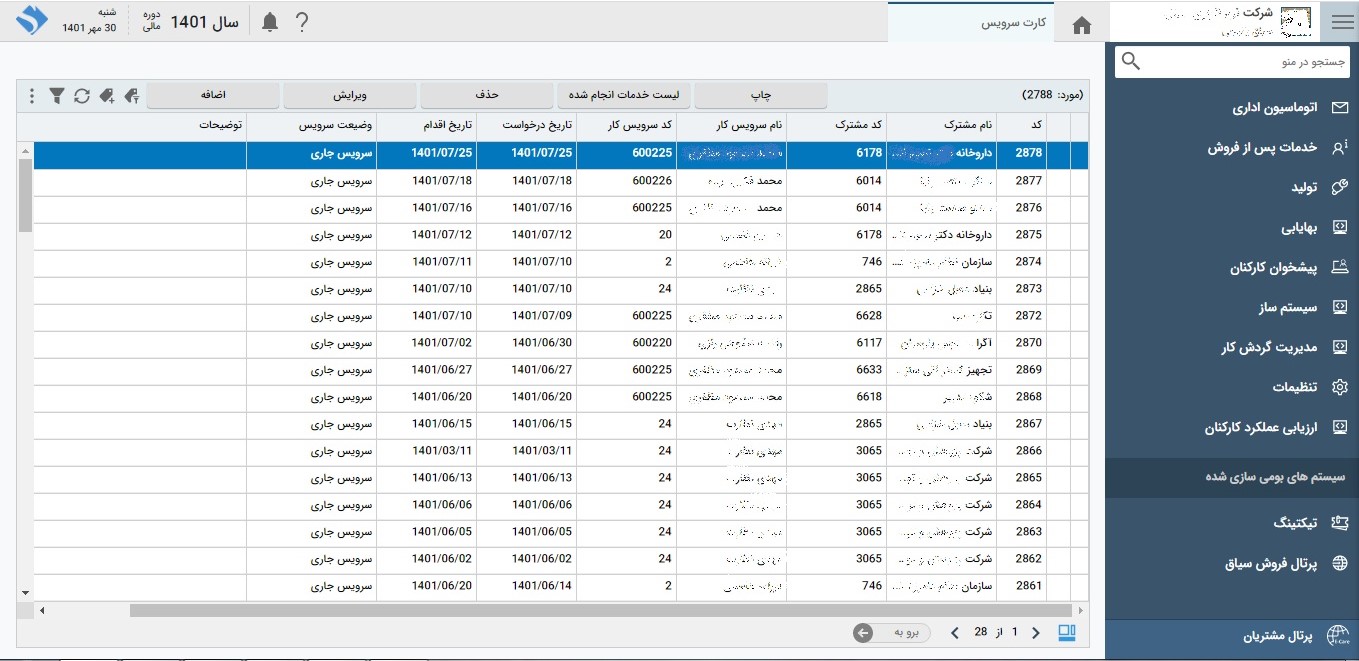Screen dimensions: 1359x661
Task: Expand خدمات پس از فروش section
Action: click(x=1260, y=147)
